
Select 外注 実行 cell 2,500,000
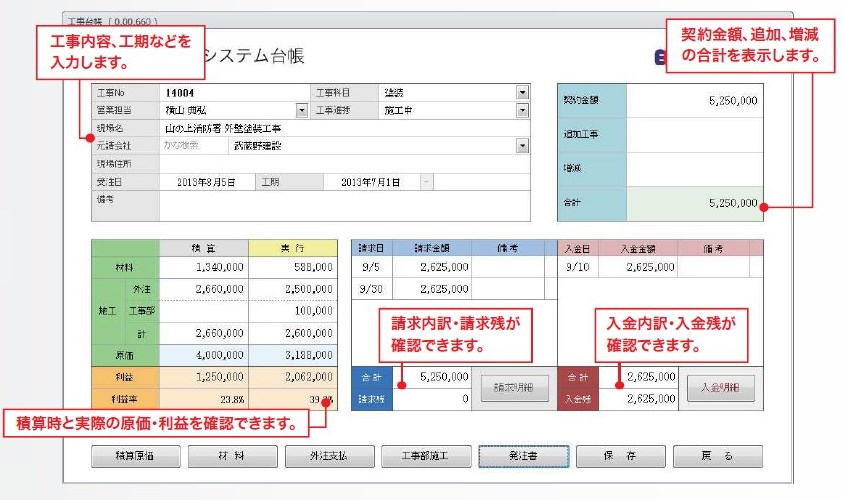tap(293, 289)
